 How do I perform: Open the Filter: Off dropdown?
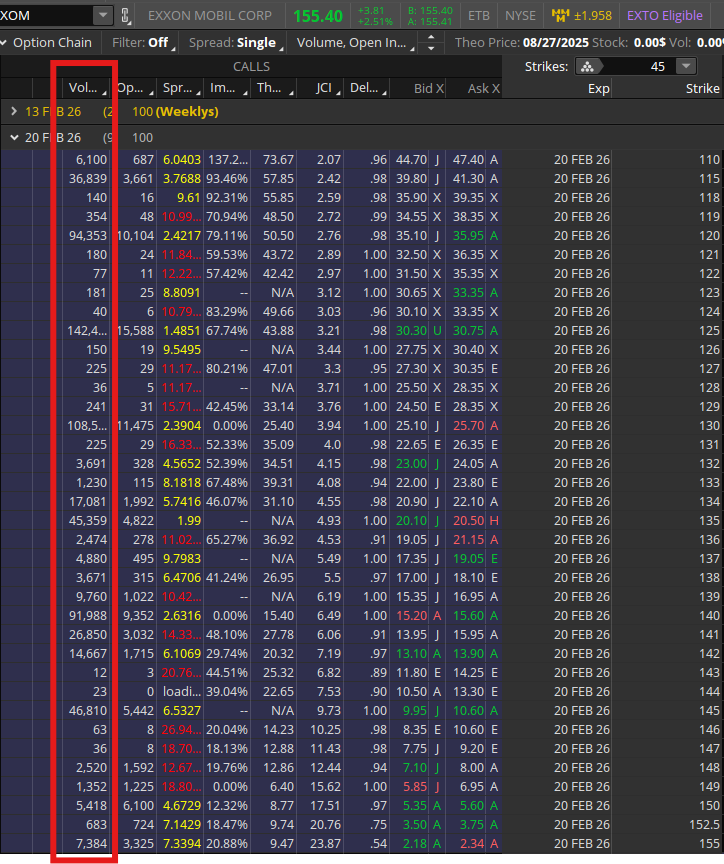tap(142, 42)
